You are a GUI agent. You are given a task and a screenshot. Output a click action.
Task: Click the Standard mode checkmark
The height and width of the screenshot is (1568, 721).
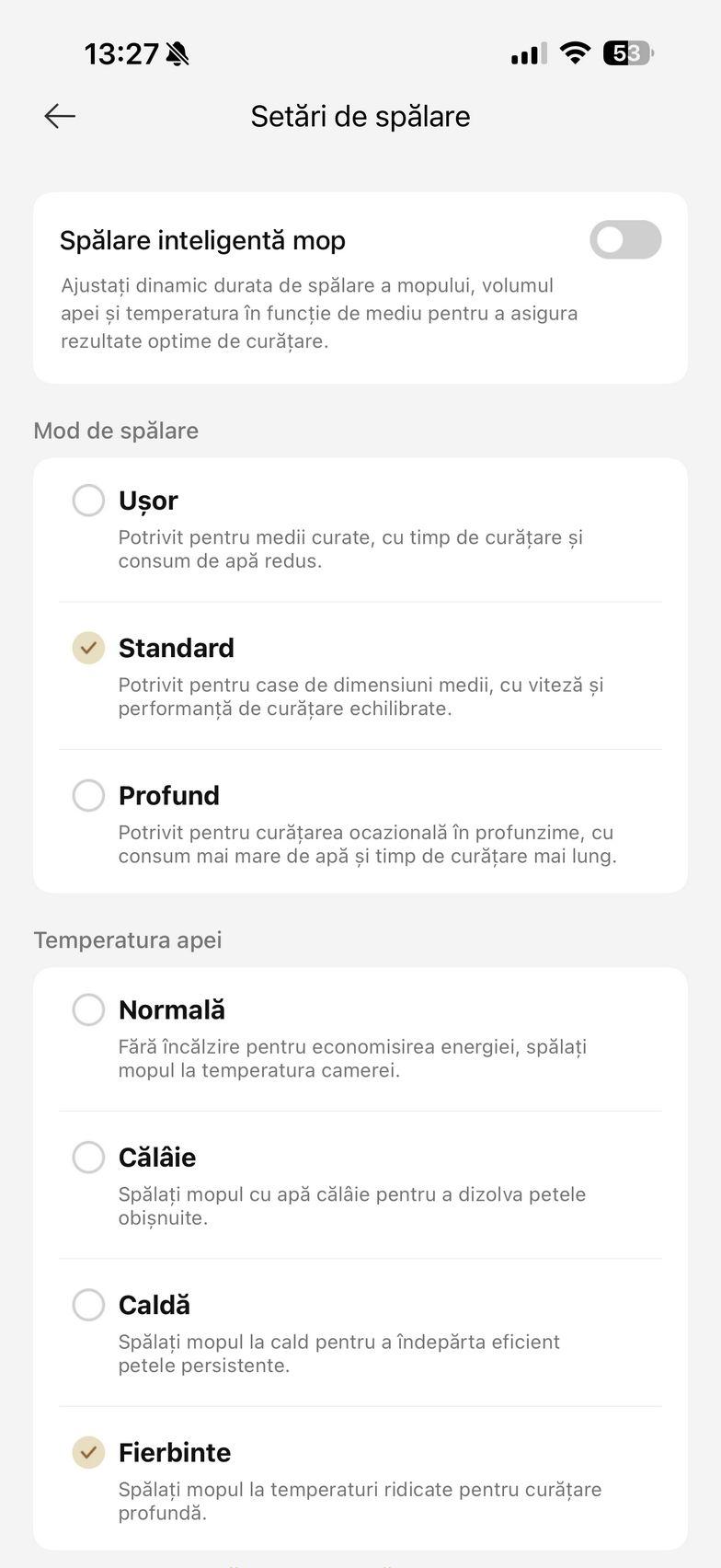88,648
